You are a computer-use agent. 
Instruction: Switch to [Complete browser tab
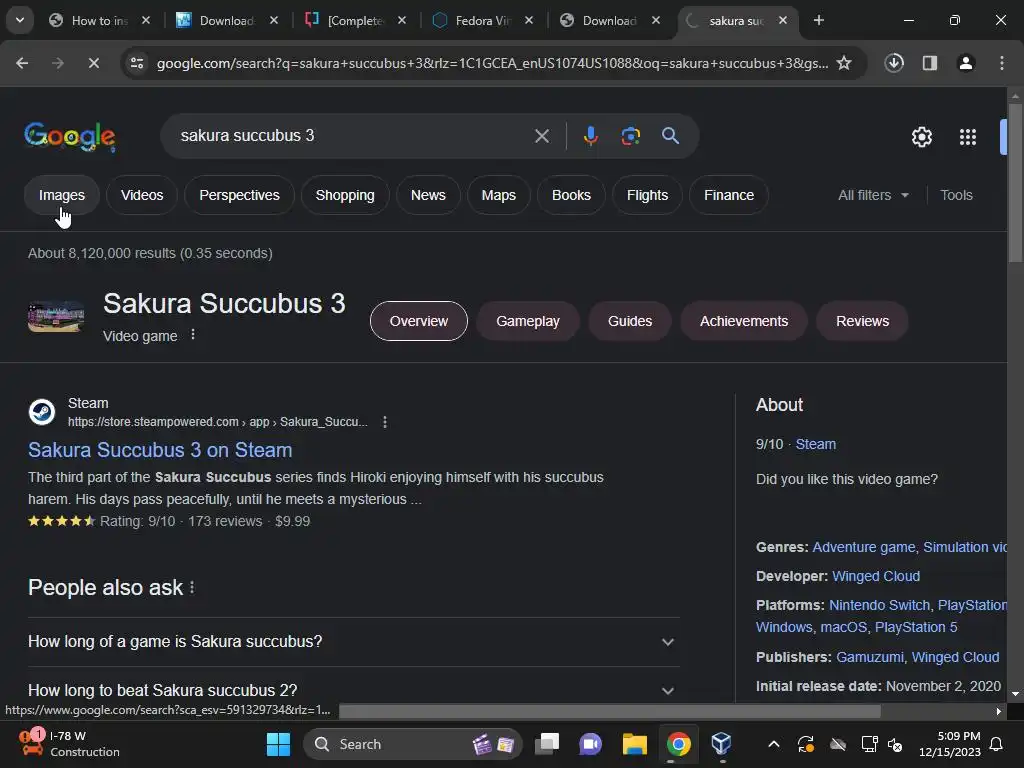(x=356, y=21)
